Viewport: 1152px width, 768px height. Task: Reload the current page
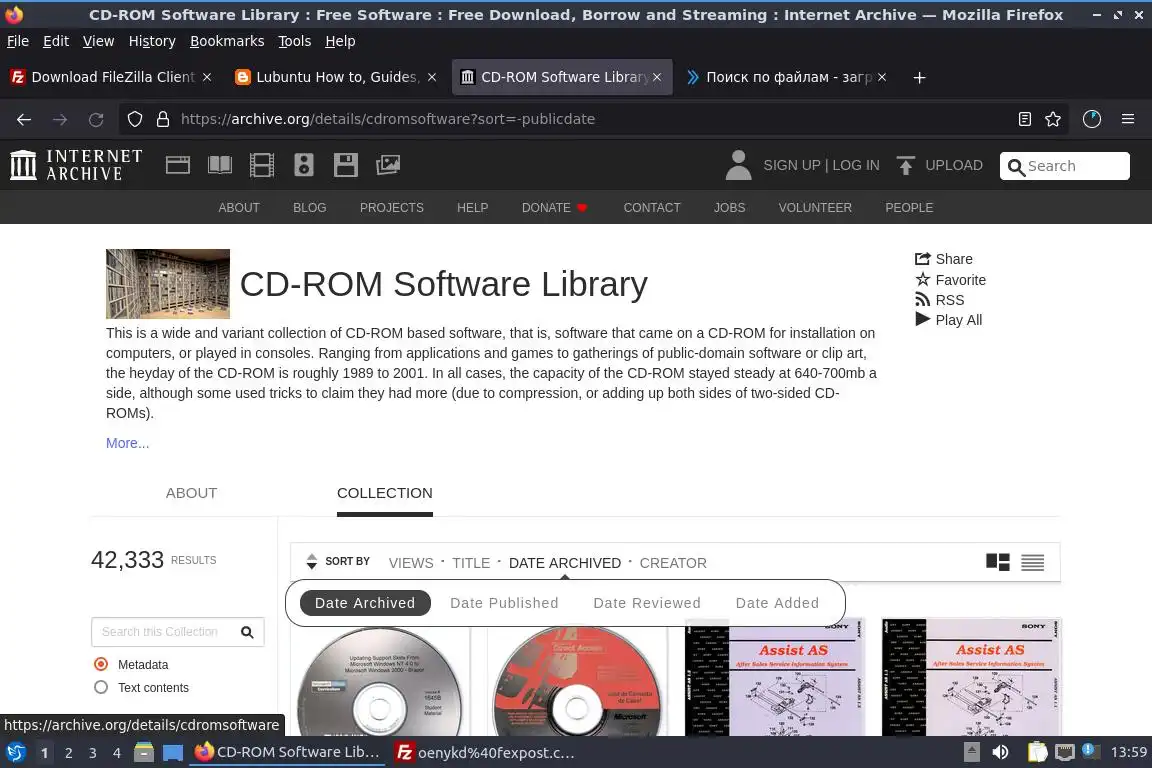coord(96,119)
